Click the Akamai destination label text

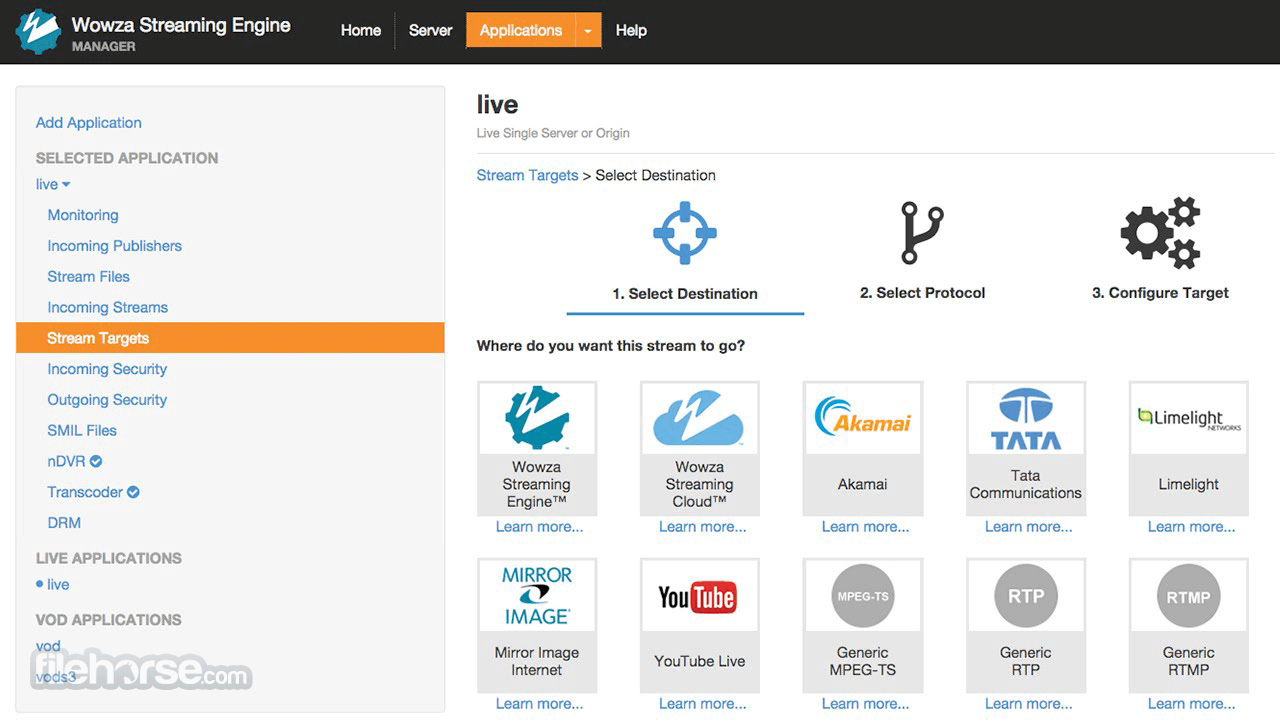click(x=863, y=484)
